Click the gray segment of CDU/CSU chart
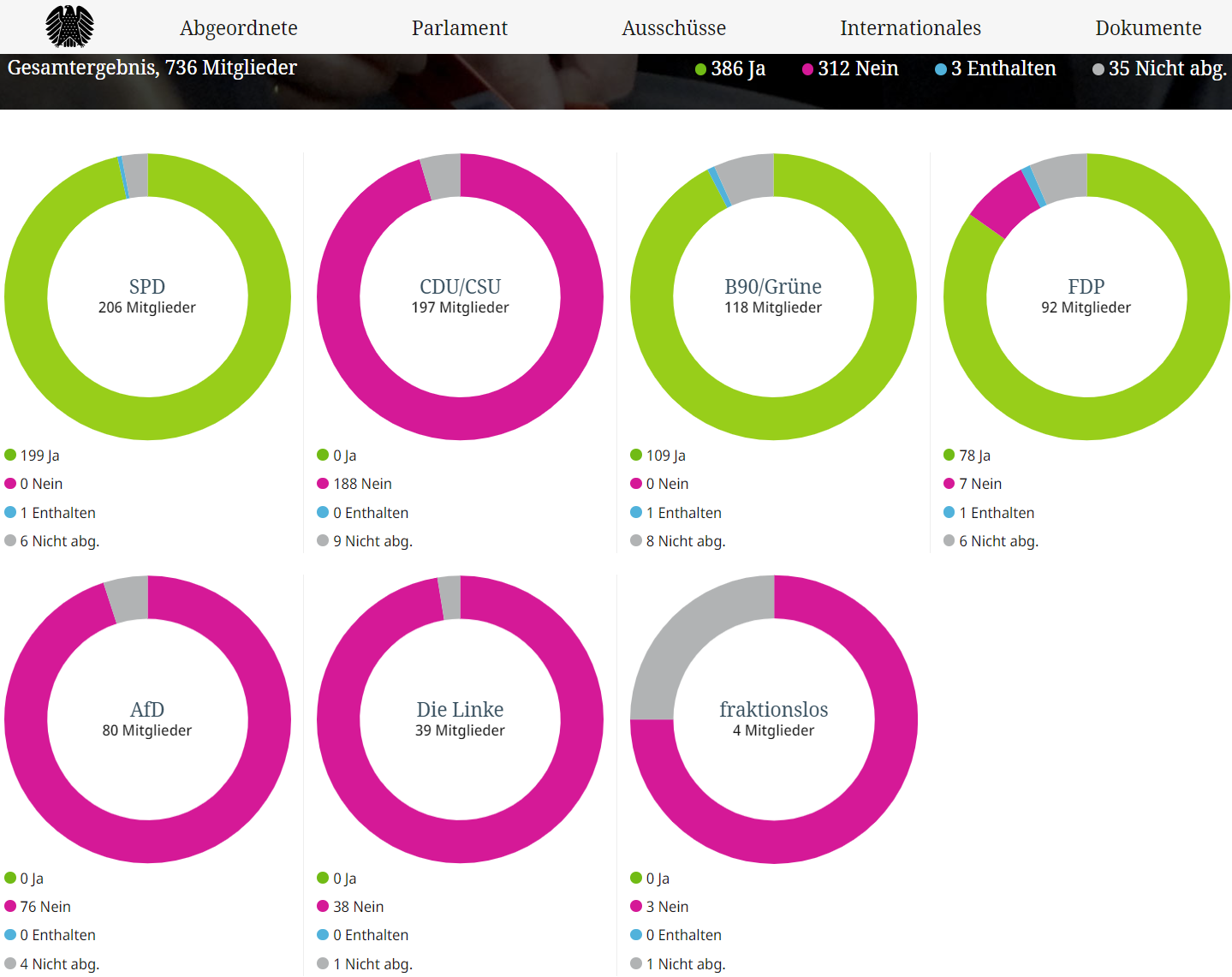 (x=442, y=176)
